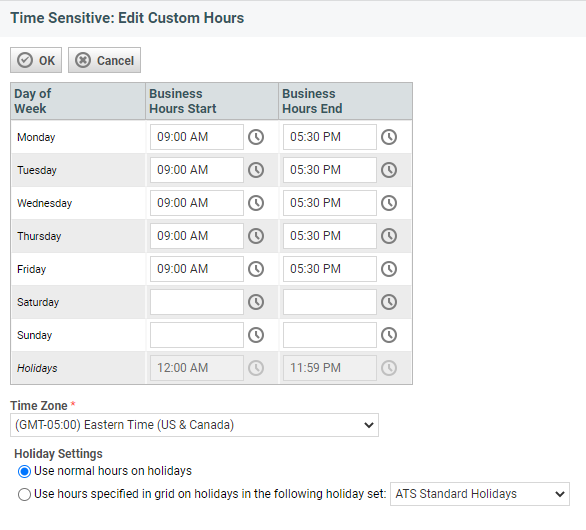Open clock picker for Friday end time
The height and width of the screenshot is (530, 586).
coord(389,269)
